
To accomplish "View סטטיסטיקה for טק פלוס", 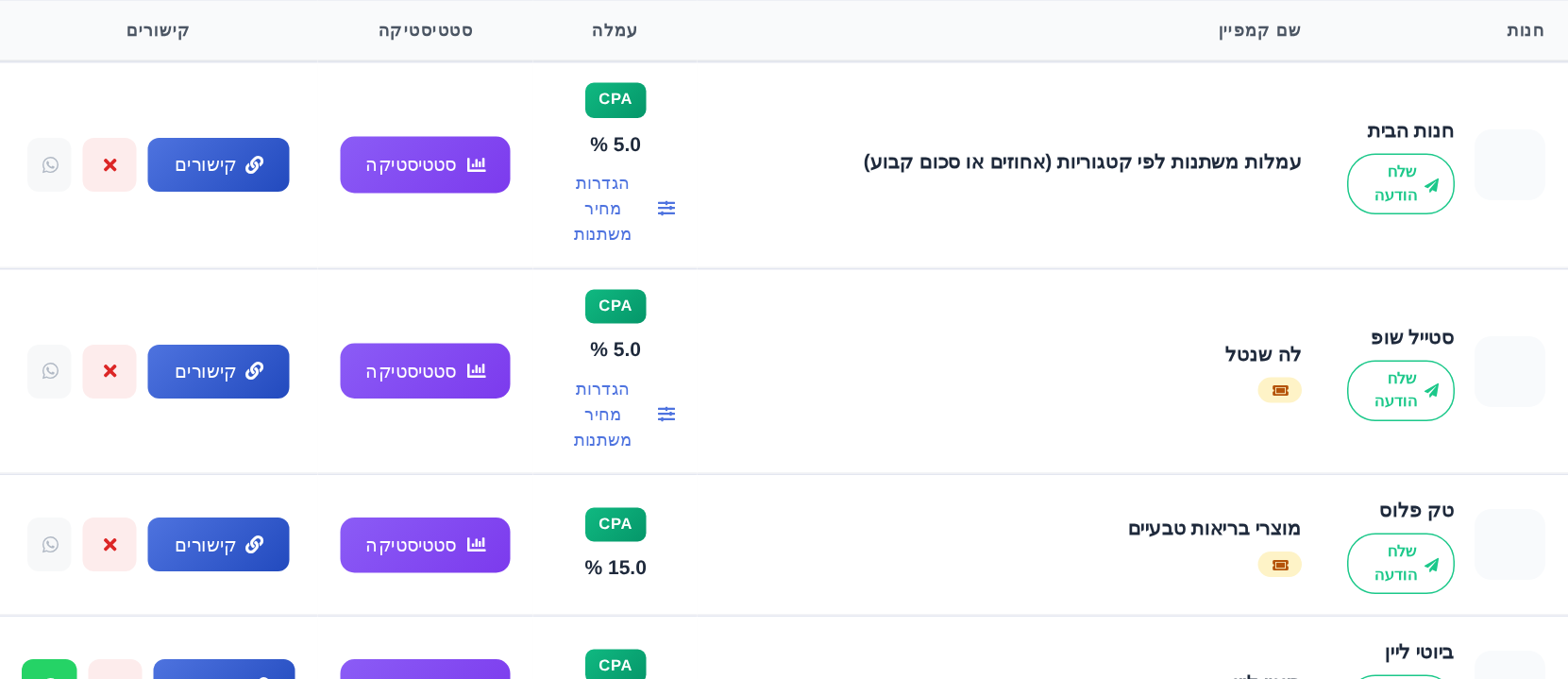I will tap(425, 545).
